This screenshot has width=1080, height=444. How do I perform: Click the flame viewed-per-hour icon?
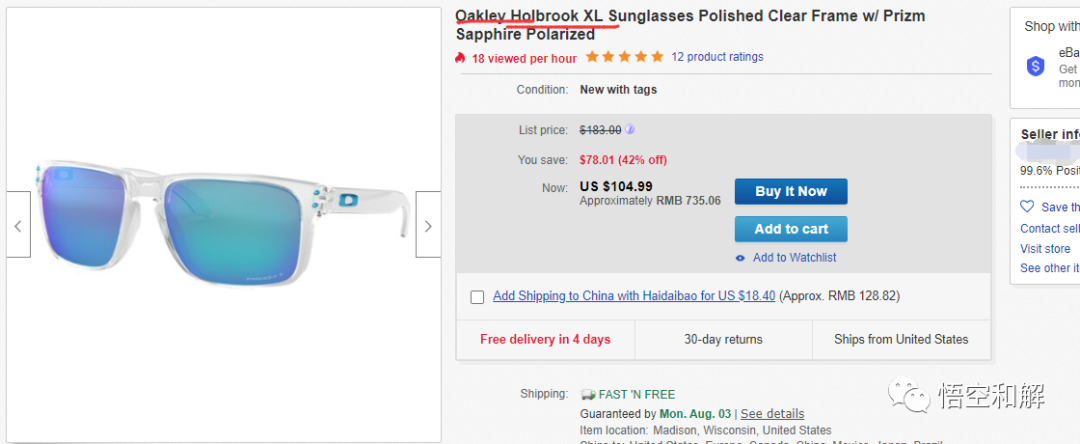pos(461,58)
